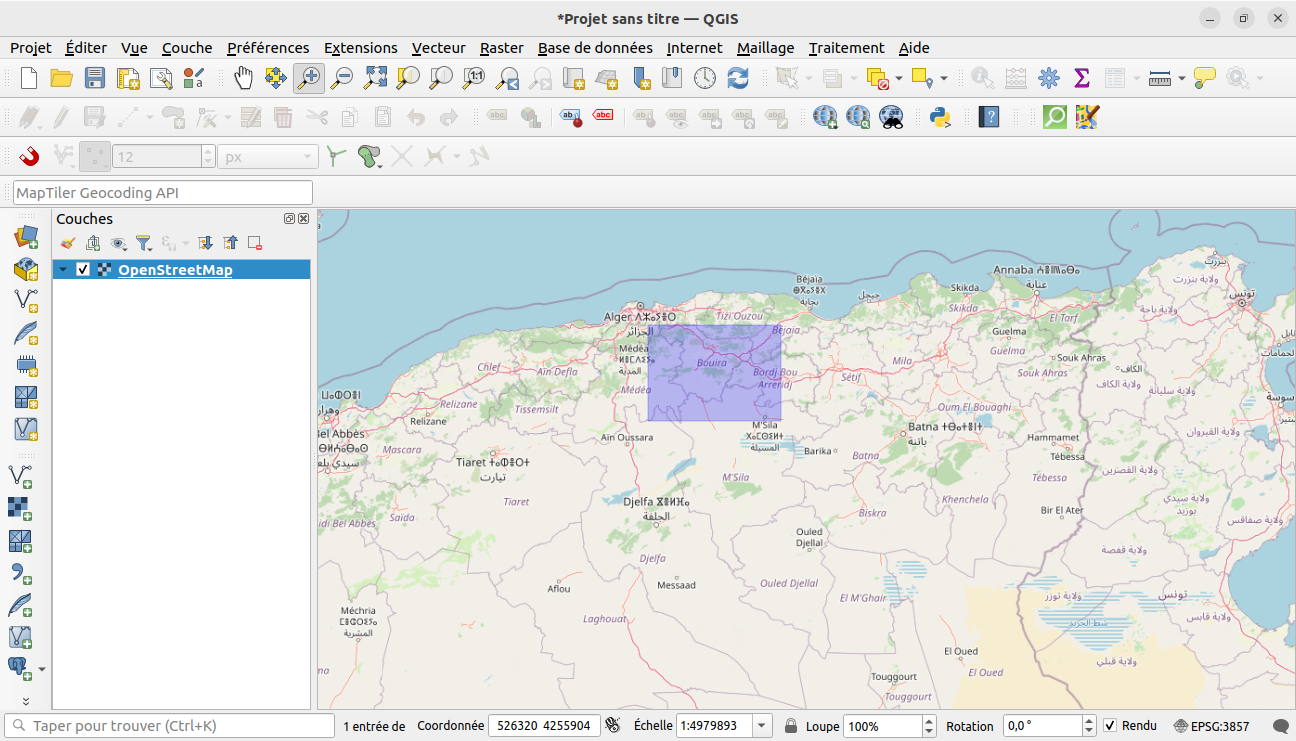Select the Pan Map hand tool
The height and width of the screenshot is (741, 1296).
coord(243,78)
